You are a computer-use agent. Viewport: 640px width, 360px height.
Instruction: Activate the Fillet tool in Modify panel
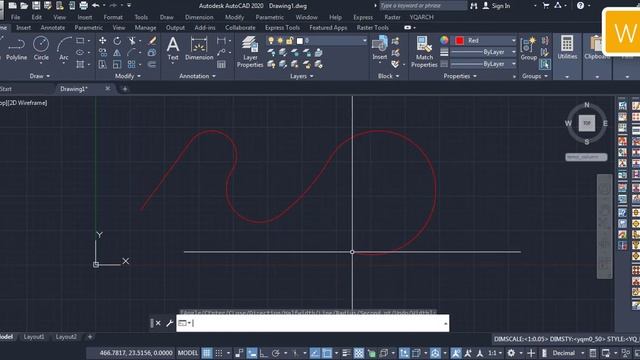tap(131, 53)
